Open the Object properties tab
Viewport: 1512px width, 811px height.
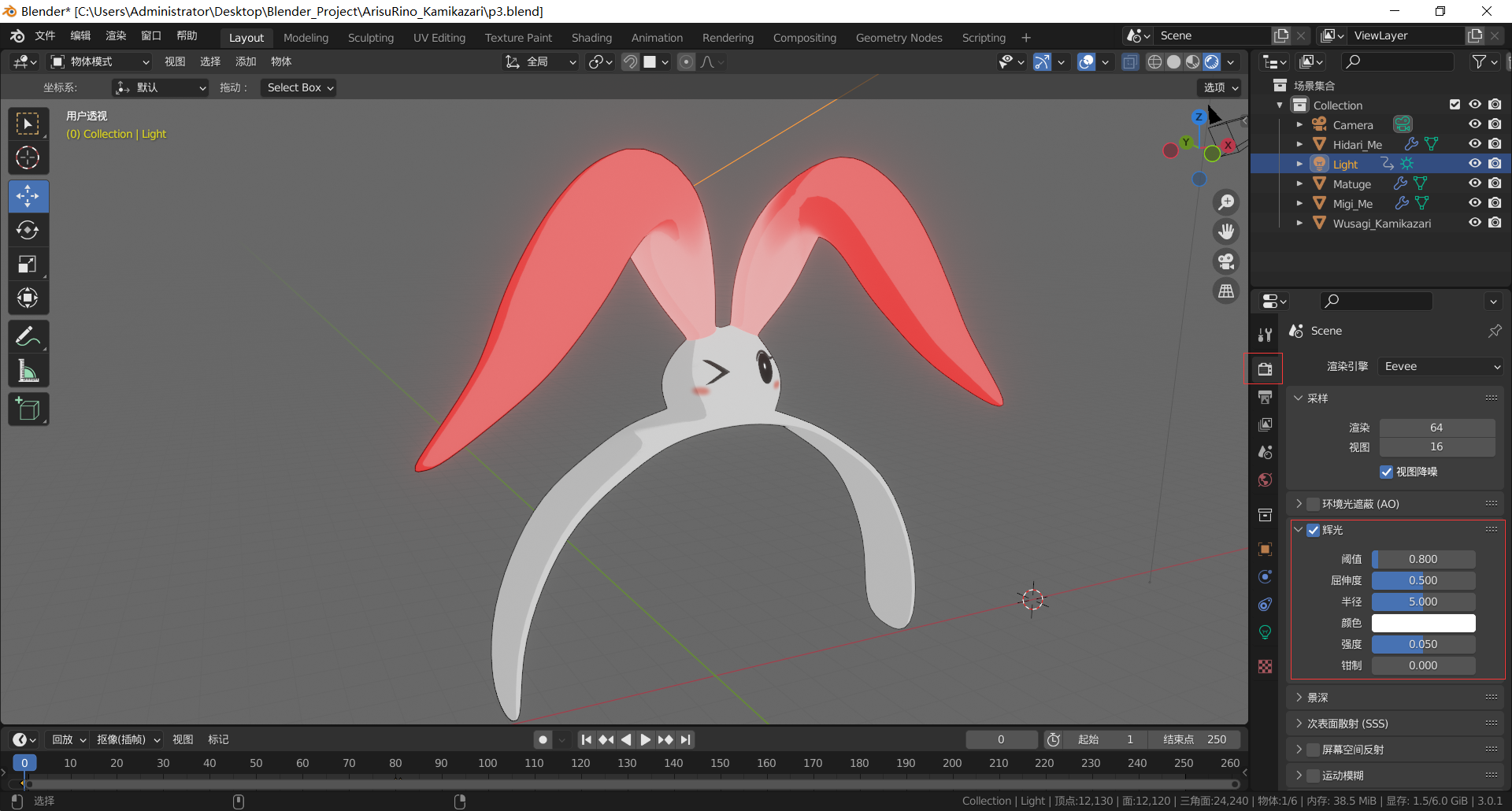[1266, 549]
